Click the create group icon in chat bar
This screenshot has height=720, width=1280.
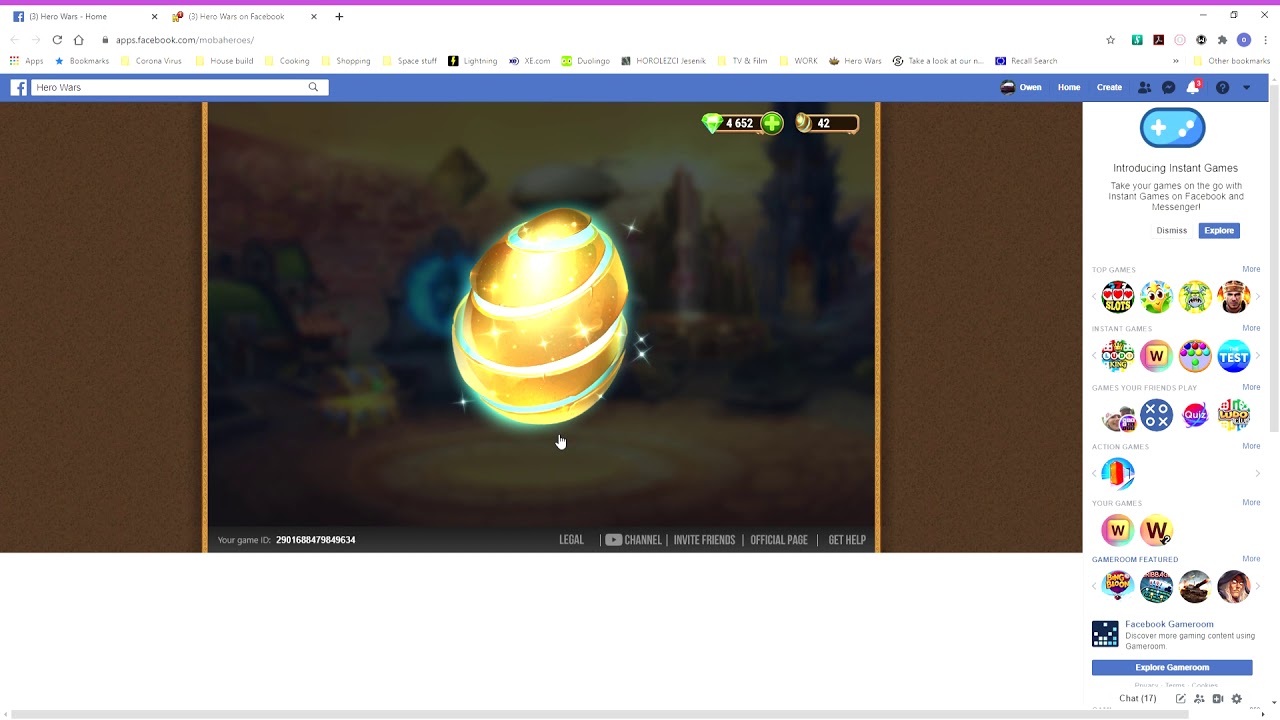click(x=1199, y=699)
